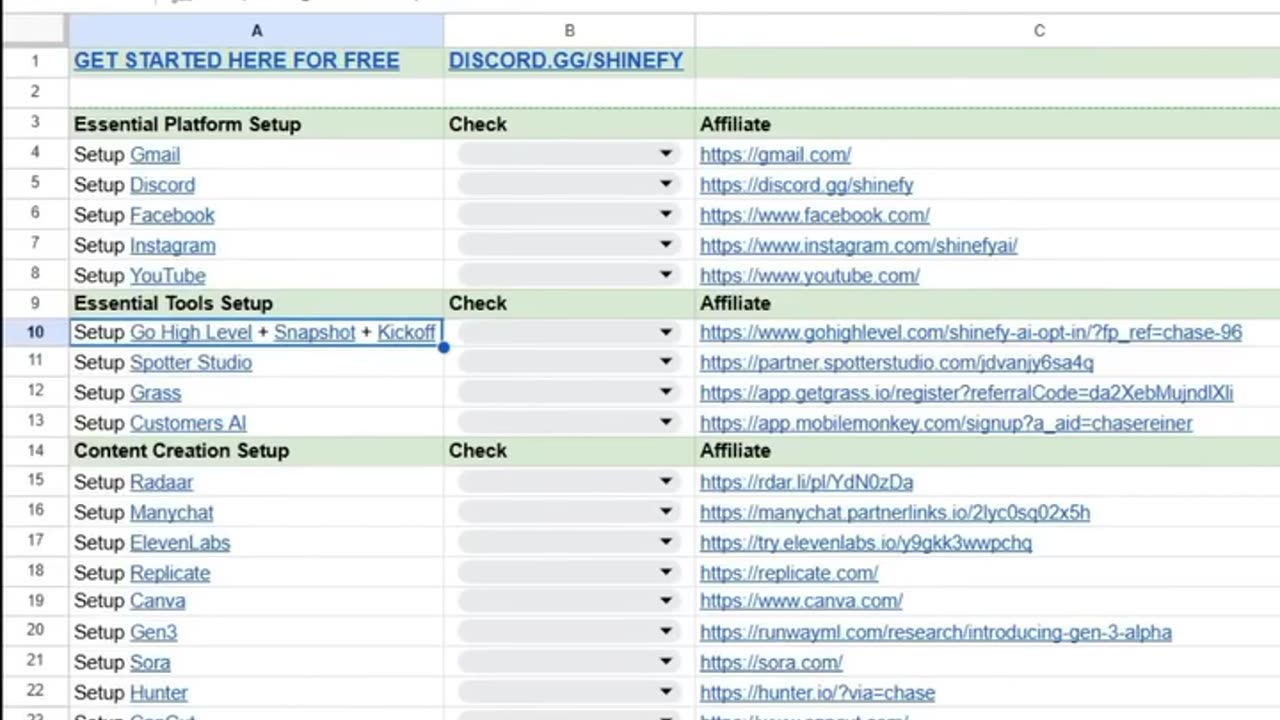1280x720 pixels.
Task: Open the DISCORD.GG/SHINEFY link
Action: click(566, 61)
